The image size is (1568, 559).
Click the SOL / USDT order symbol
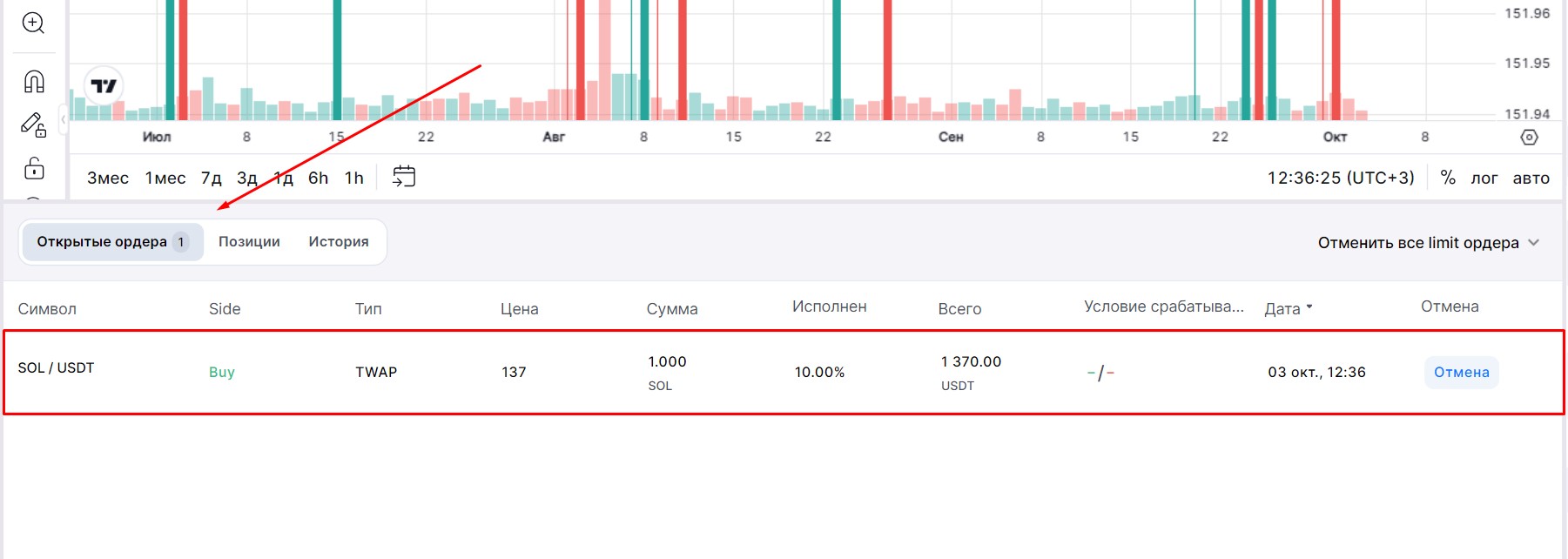coord(56,367)
